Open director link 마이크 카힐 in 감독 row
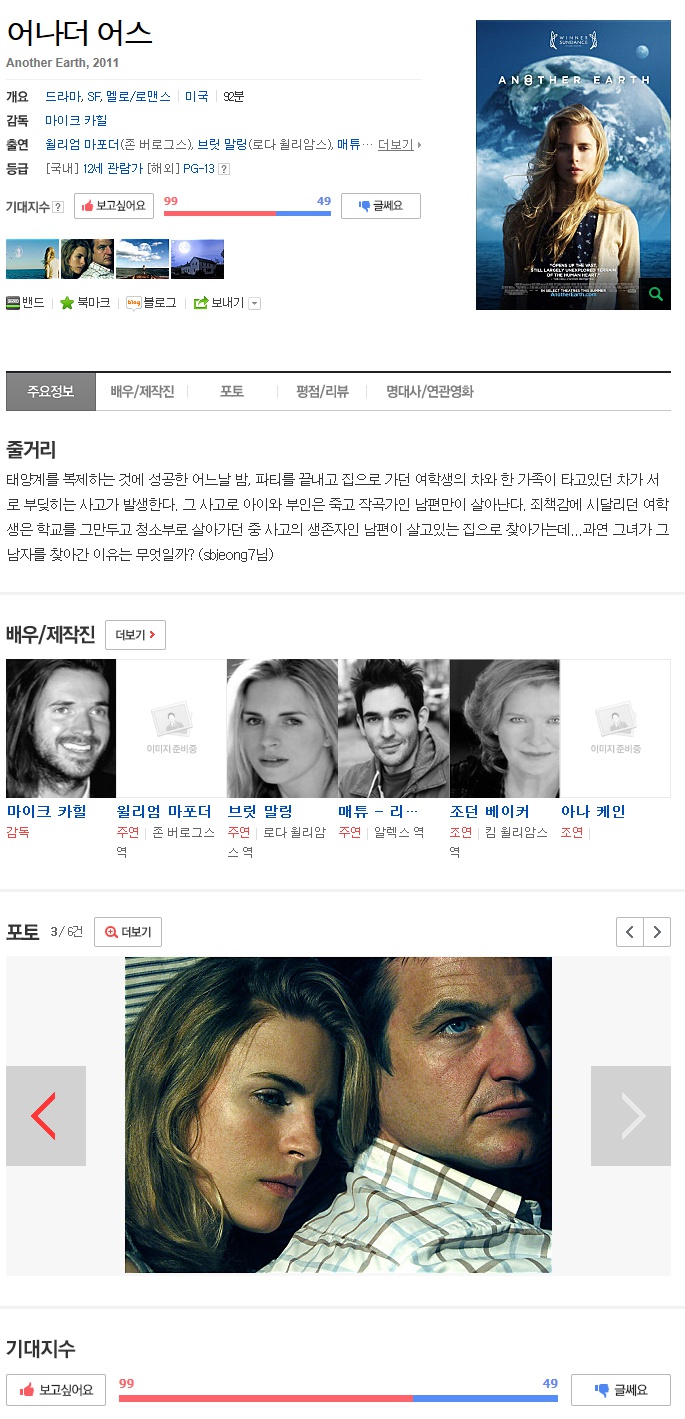Screen dimensions: 685x1419 pyautogui.click(x=76, y=121)
